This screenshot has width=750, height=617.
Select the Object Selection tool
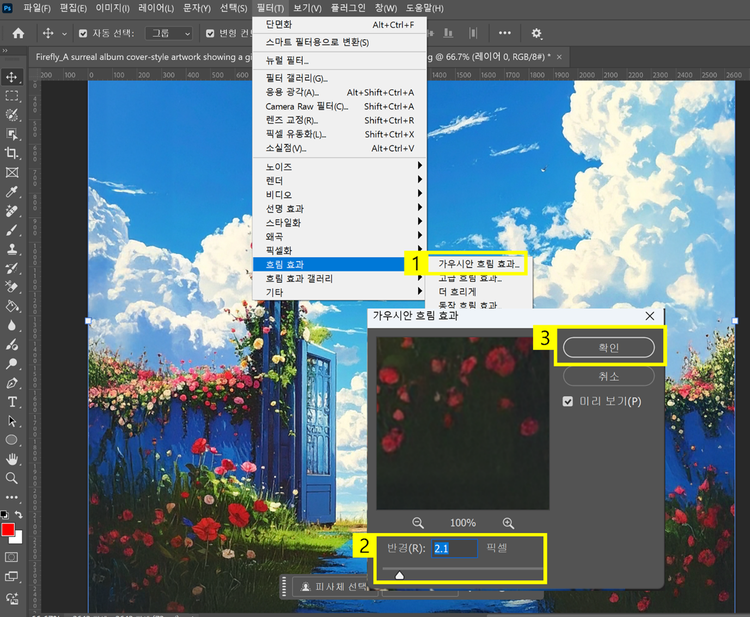11,134
